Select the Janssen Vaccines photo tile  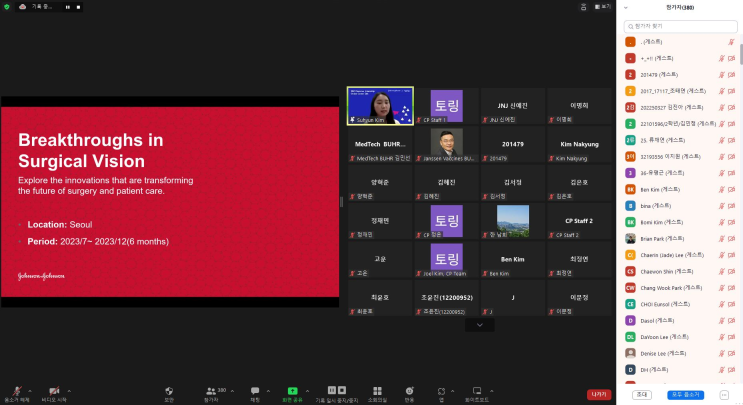(x=446, y=144)
